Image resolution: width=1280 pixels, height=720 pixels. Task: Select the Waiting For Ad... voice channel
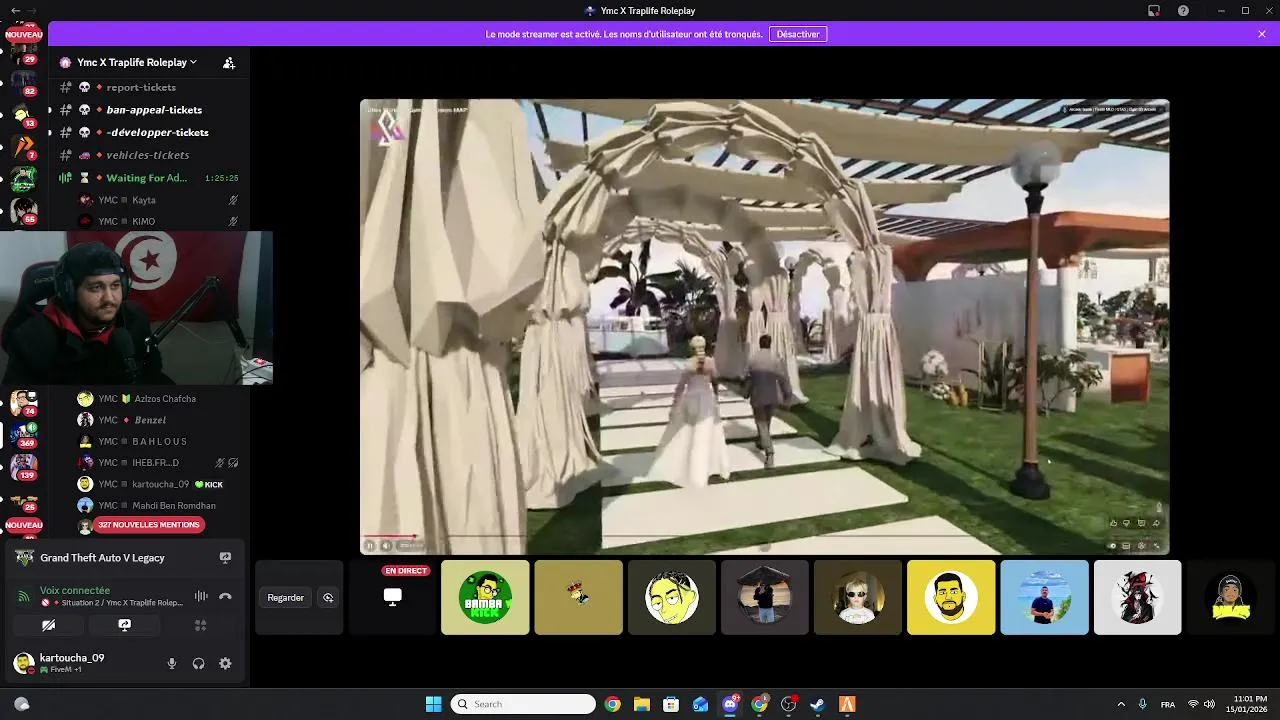[149, 178]
